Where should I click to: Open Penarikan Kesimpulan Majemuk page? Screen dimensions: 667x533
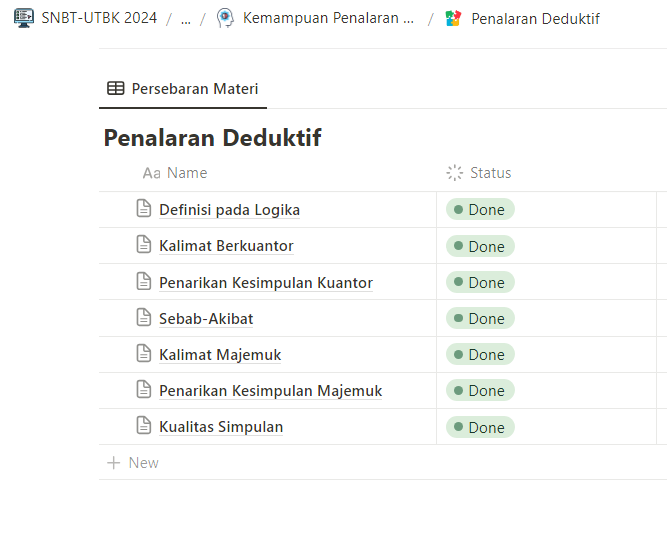(x=271, y=390)
